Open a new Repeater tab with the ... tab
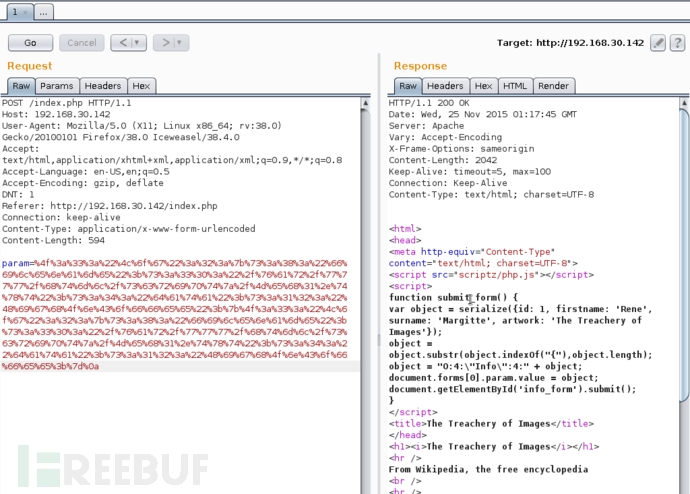This screenshot has width=690, height=494. point(43,12)
